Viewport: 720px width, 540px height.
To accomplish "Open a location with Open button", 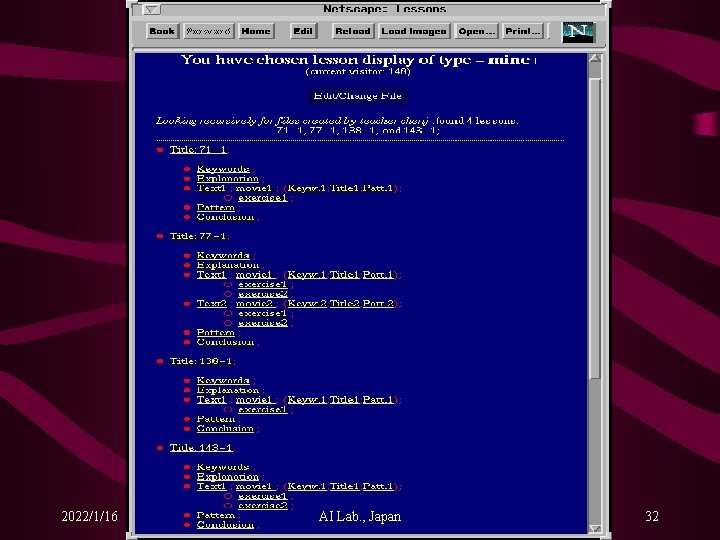I will [476, 31].
